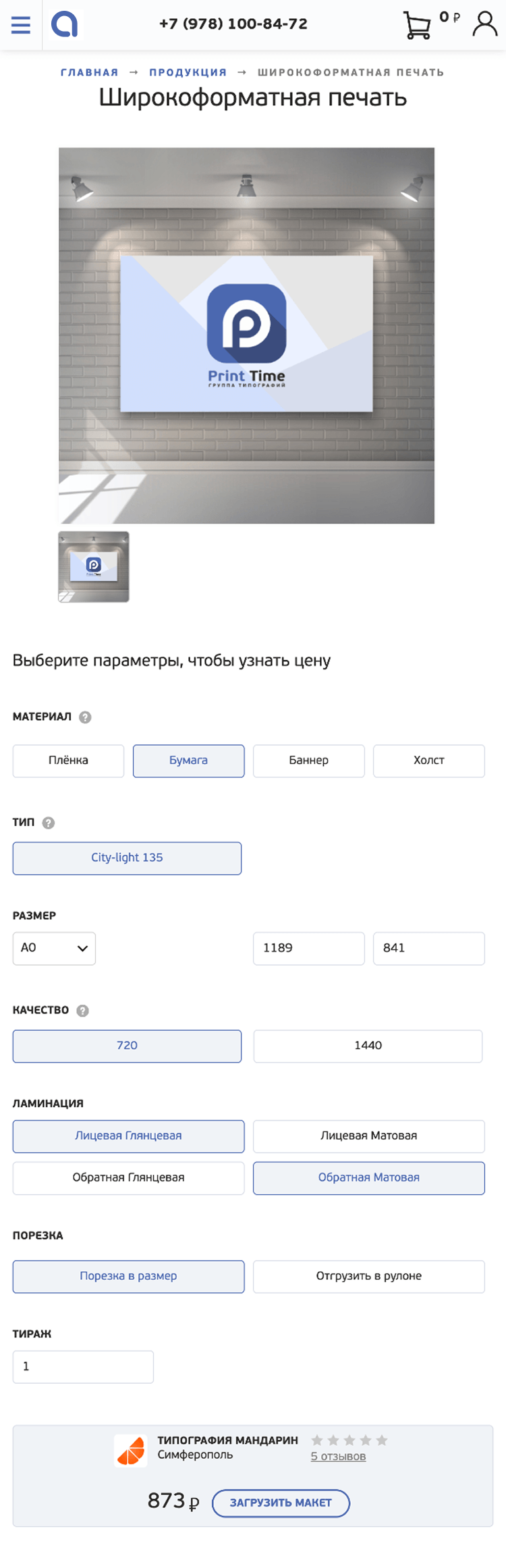The width and height of the screenshot is (506, 1568).
Task: Choose 1440 quality
Action: pyautogui.click(x=368, y=1046)
